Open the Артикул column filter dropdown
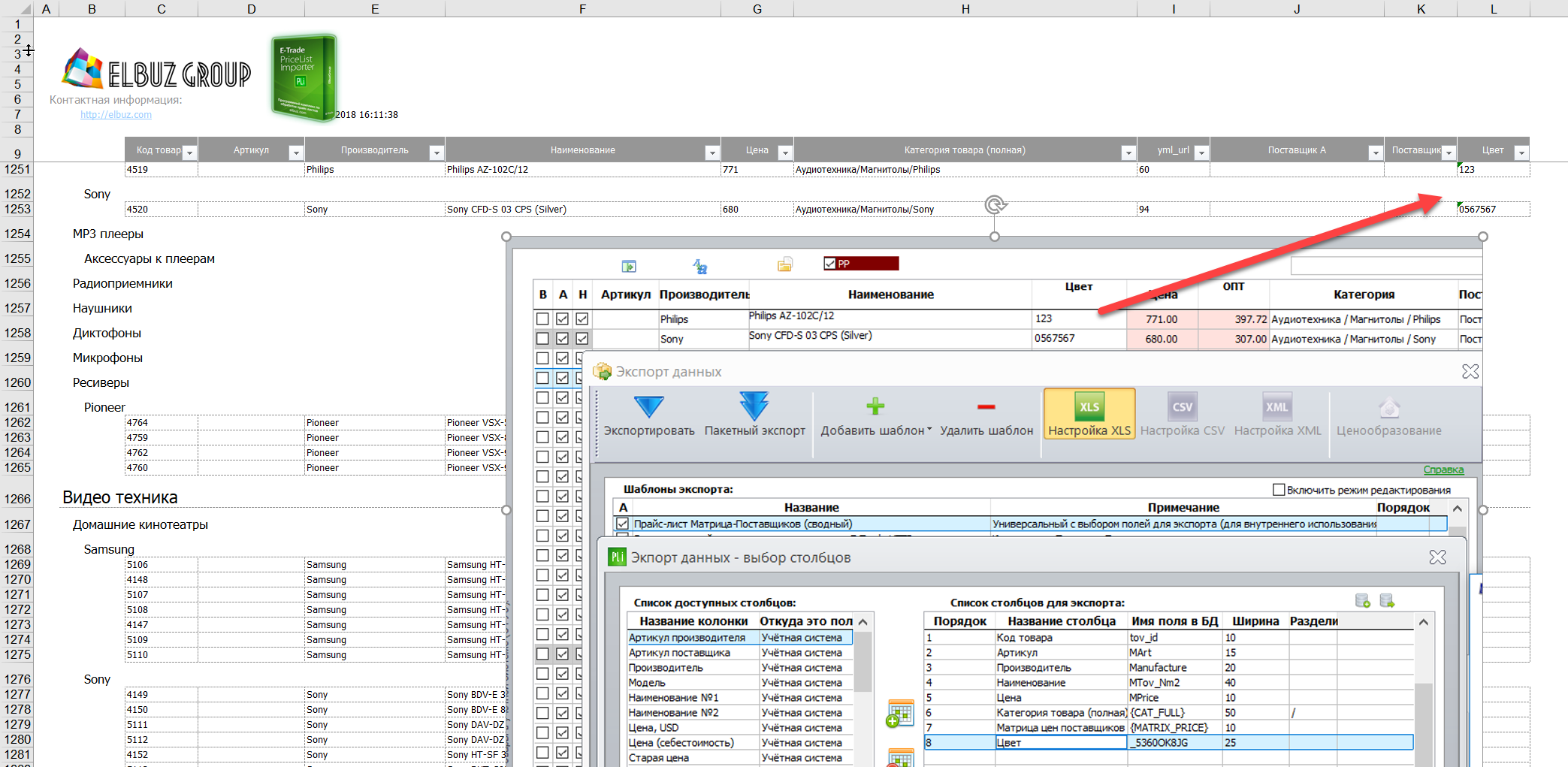Image resolution: width=1568 pixels, height=767 pixels. [296, 152]
